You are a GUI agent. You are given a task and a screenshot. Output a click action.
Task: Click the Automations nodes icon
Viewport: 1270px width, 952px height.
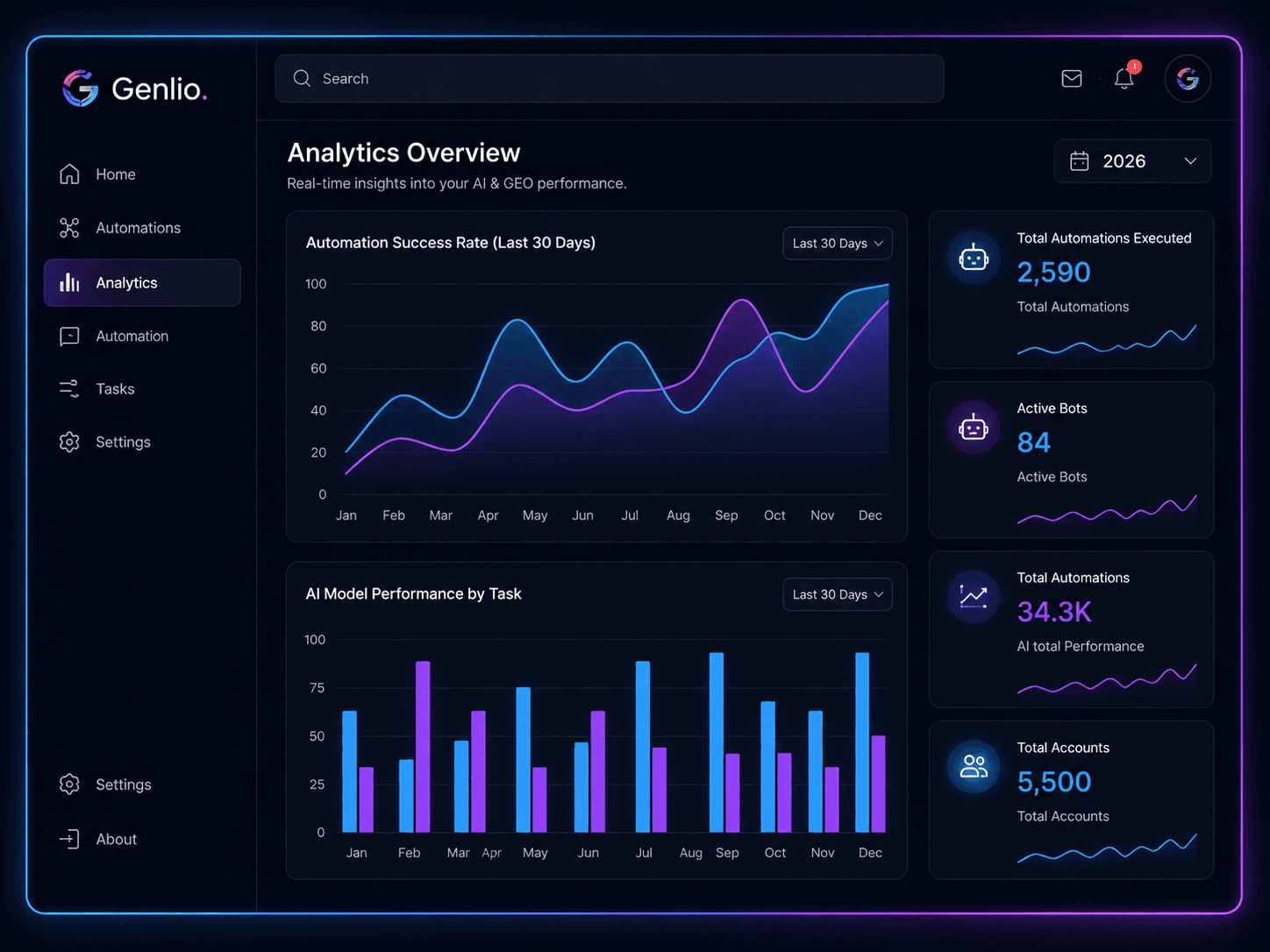point(69,228)
